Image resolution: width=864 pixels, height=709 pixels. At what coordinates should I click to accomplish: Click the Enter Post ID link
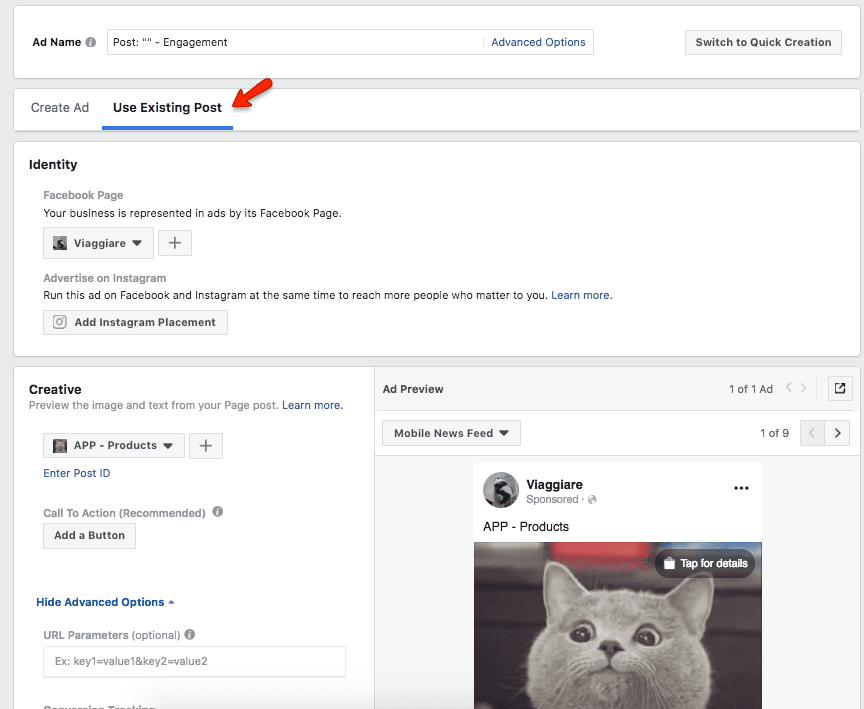click(77, 473)
